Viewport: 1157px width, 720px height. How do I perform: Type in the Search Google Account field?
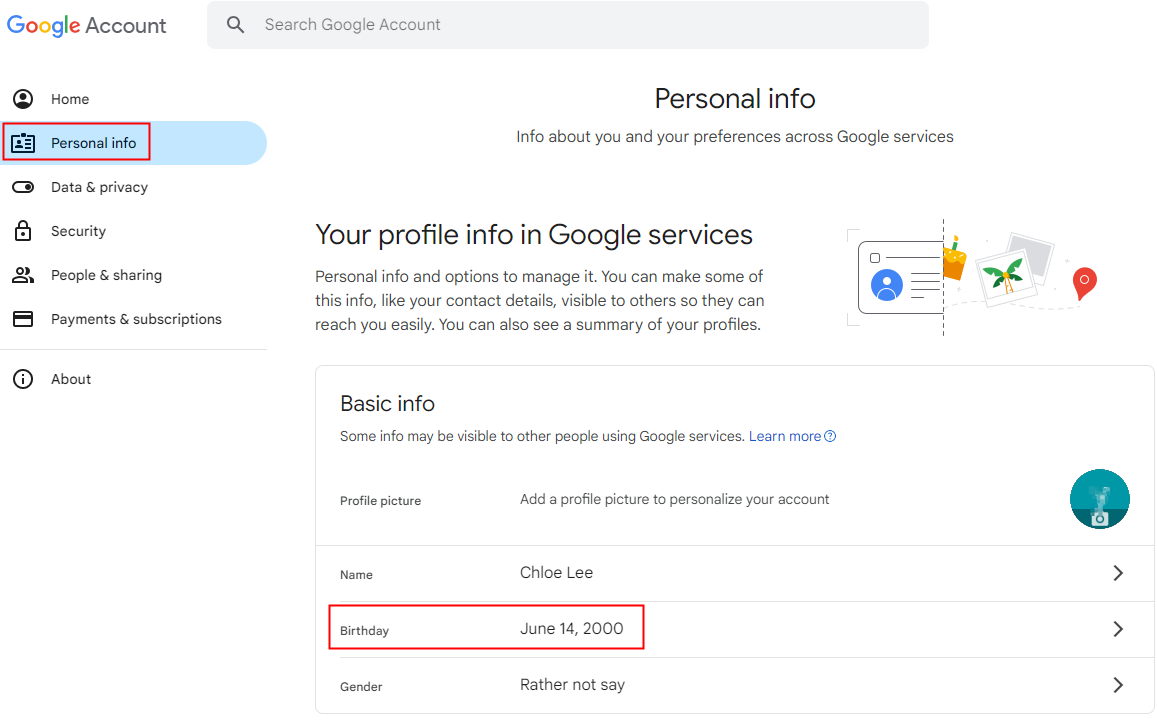pyautogui.click(x=580, y=25)
